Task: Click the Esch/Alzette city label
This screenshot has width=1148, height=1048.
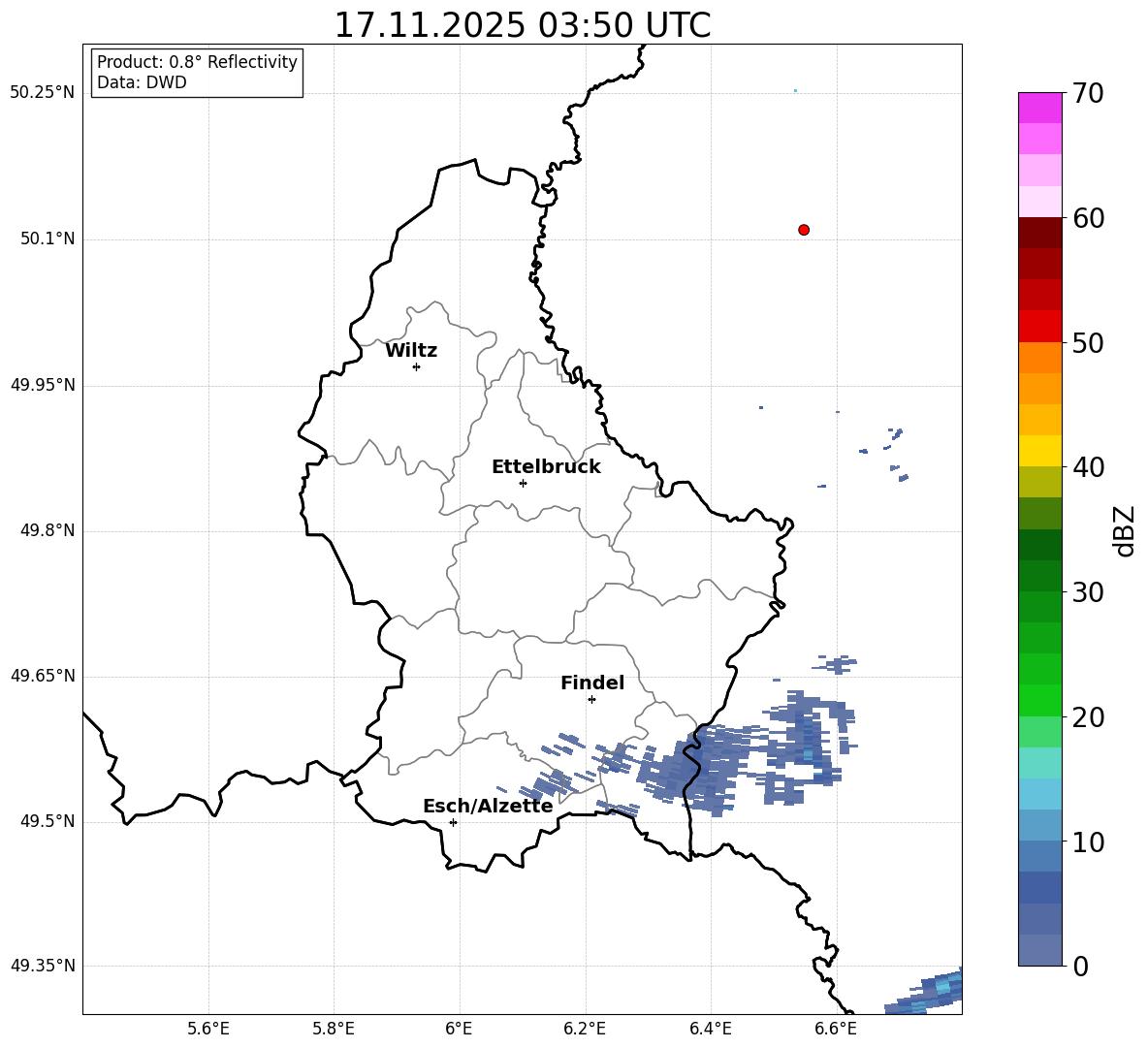Action: click(x=488, y=806)
